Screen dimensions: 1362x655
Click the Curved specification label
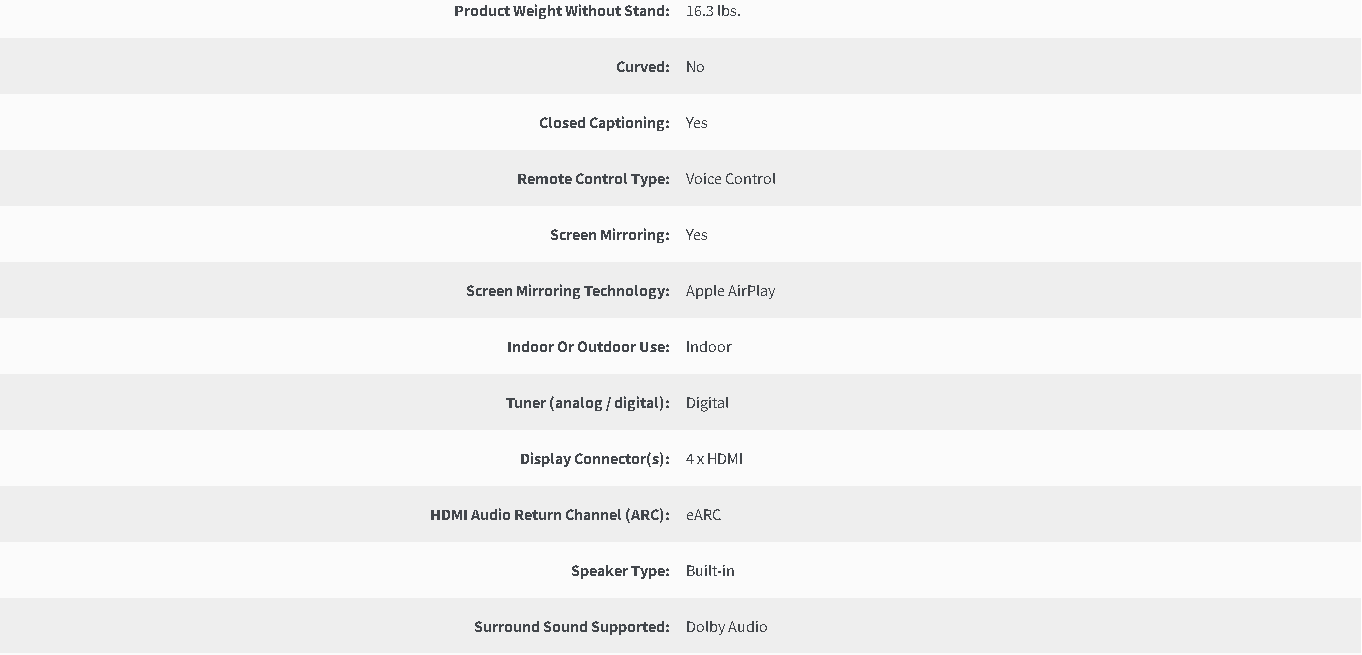643,67
